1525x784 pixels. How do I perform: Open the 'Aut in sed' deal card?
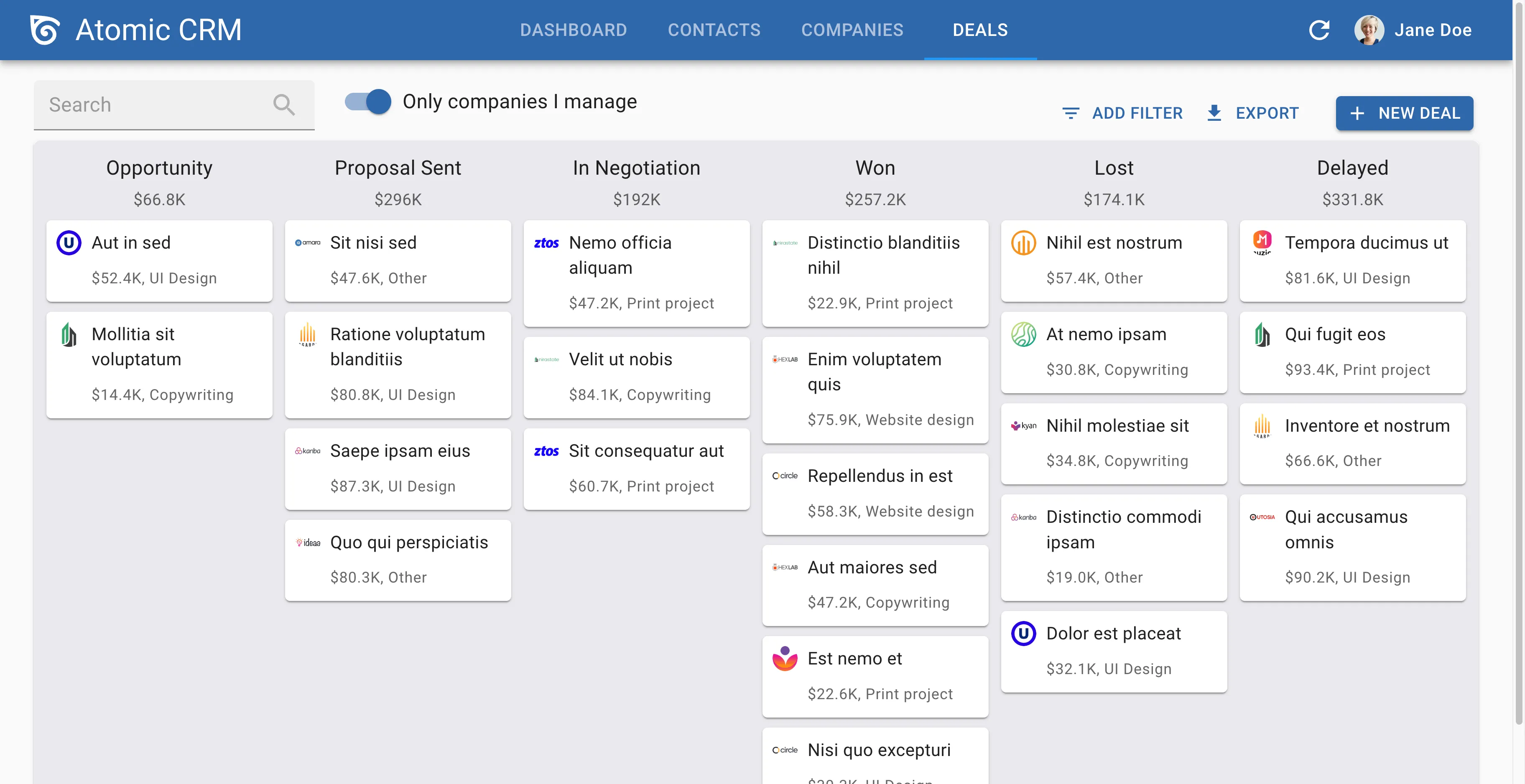coord(159,260)
